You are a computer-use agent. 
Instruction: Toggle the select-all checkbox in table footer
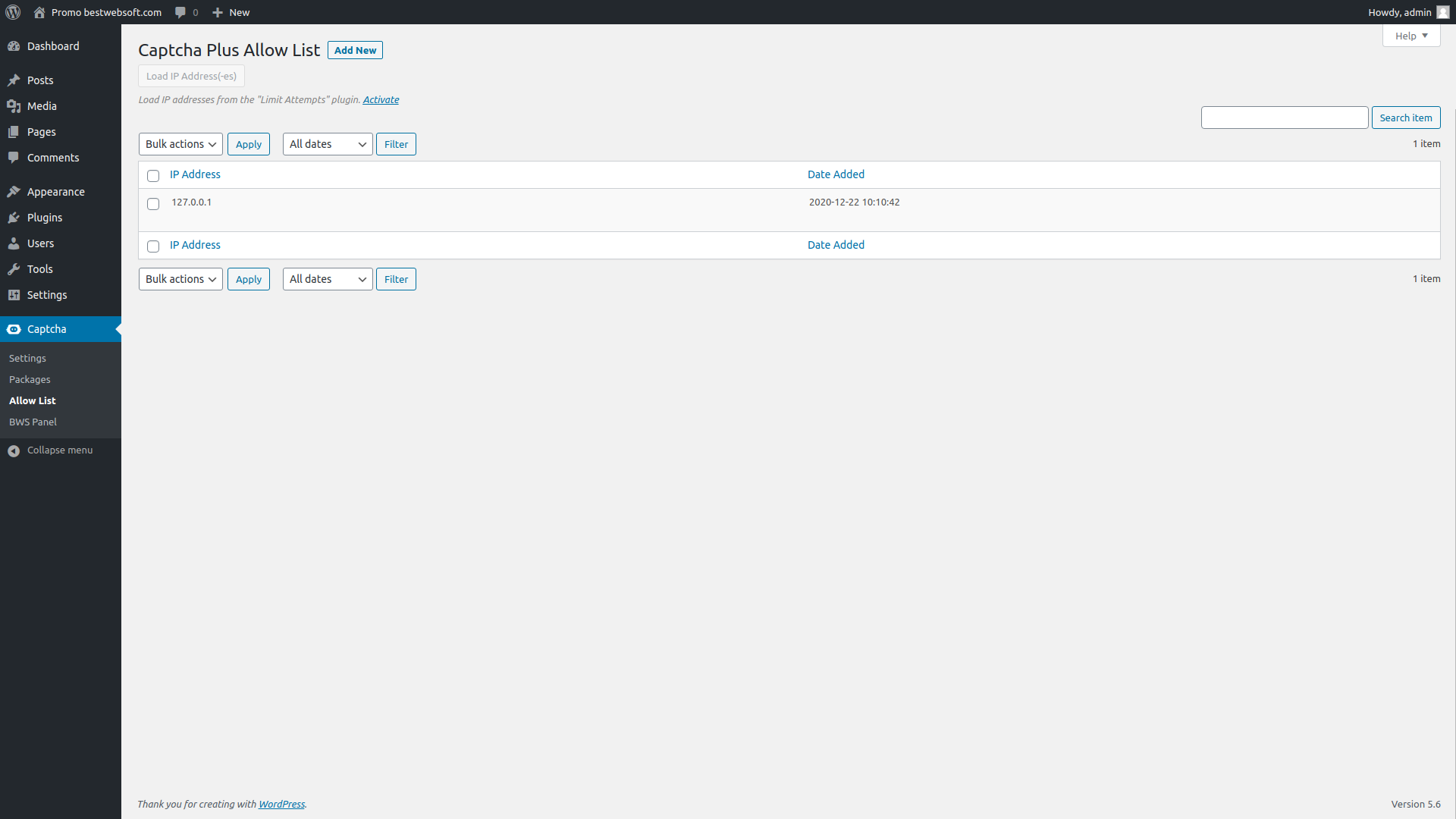(x=153, y=246)
